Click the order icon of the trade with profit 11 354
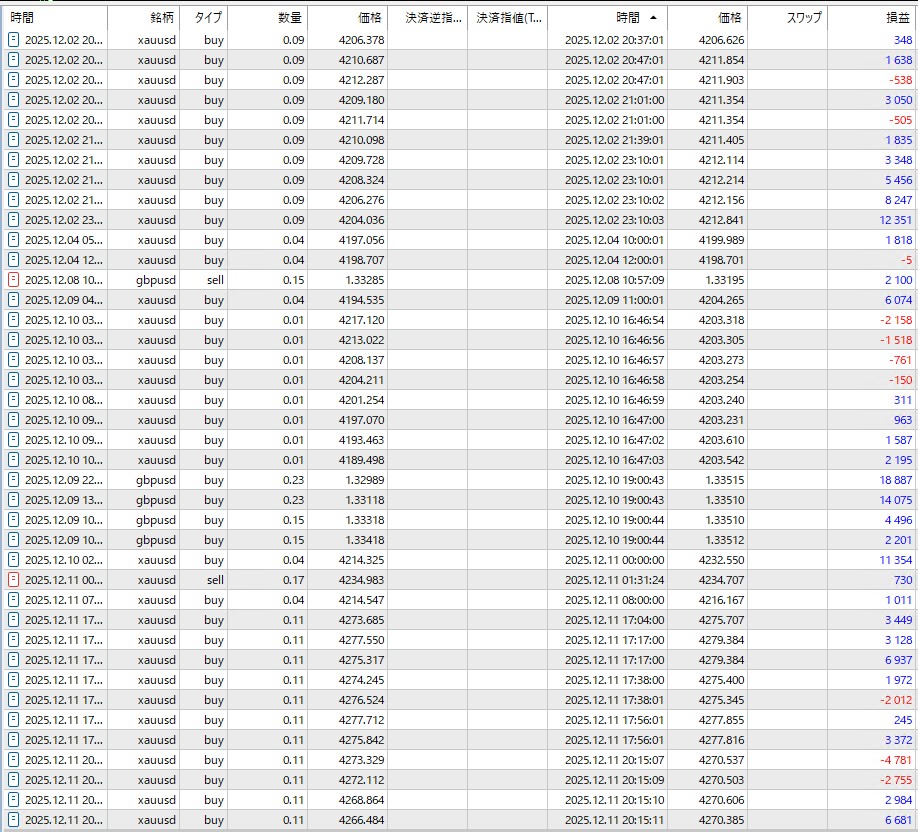The image size is (918, 832). 13,560
